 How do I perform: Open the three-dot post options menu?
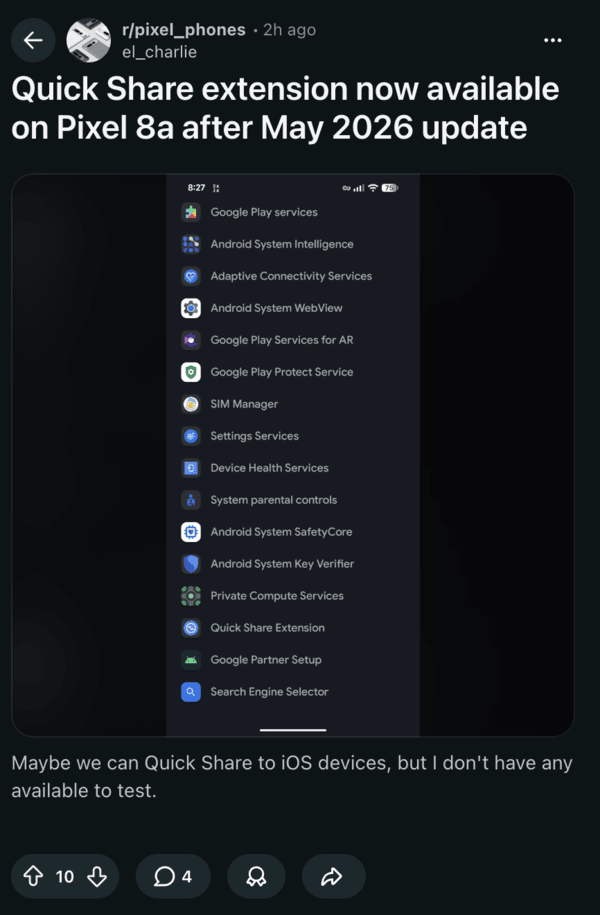tap(552, 40)
